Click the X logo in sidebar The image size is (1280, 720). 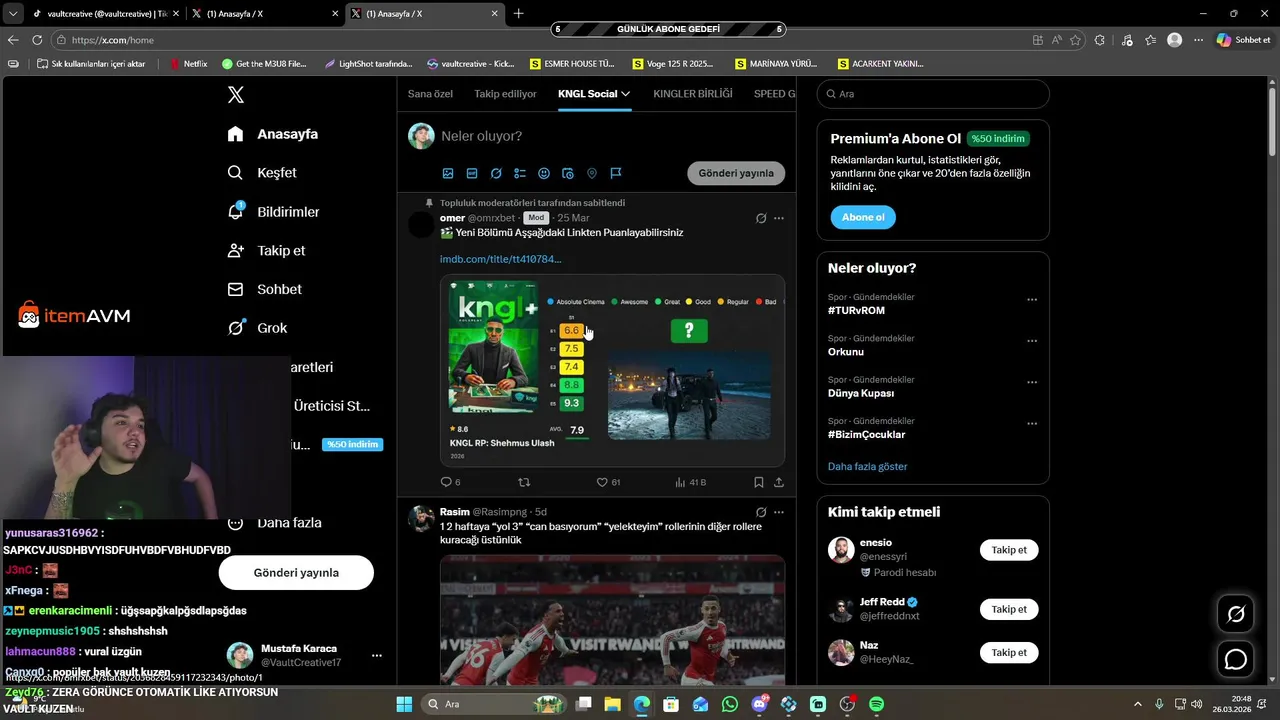(x=236, y=95)
